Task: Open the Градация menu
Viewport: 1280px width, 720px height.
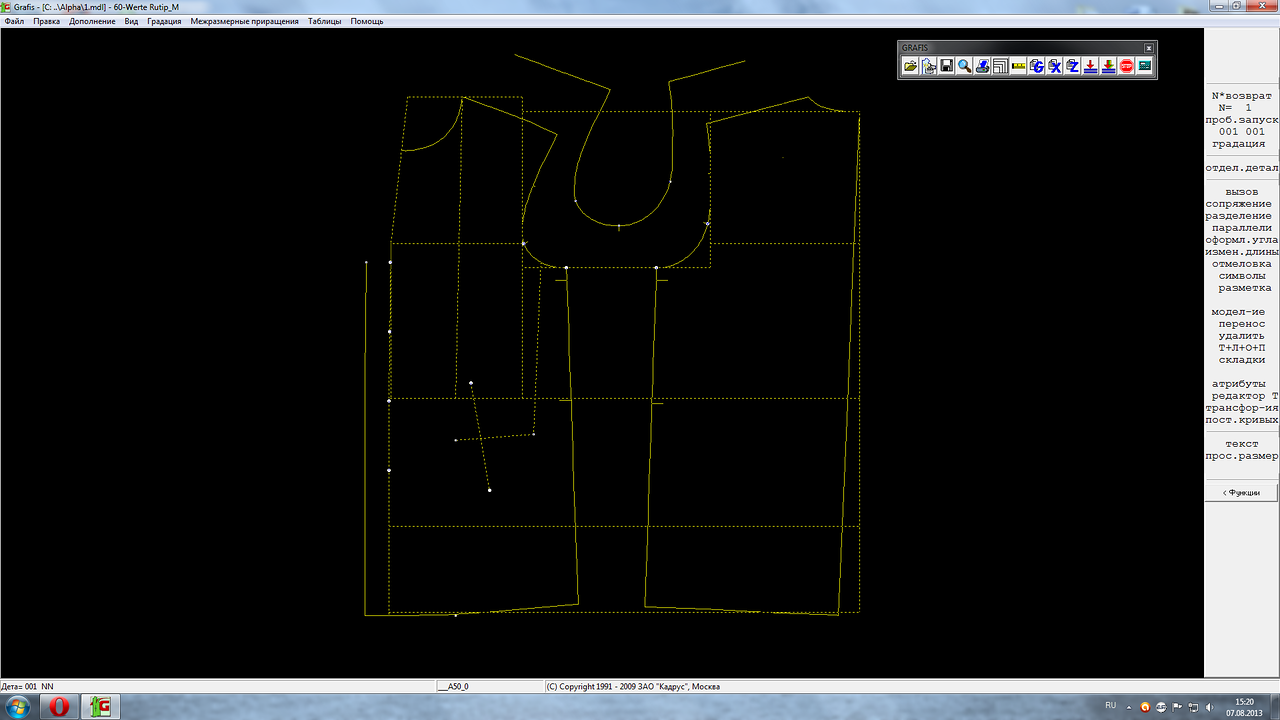Action: click(164, 21)
